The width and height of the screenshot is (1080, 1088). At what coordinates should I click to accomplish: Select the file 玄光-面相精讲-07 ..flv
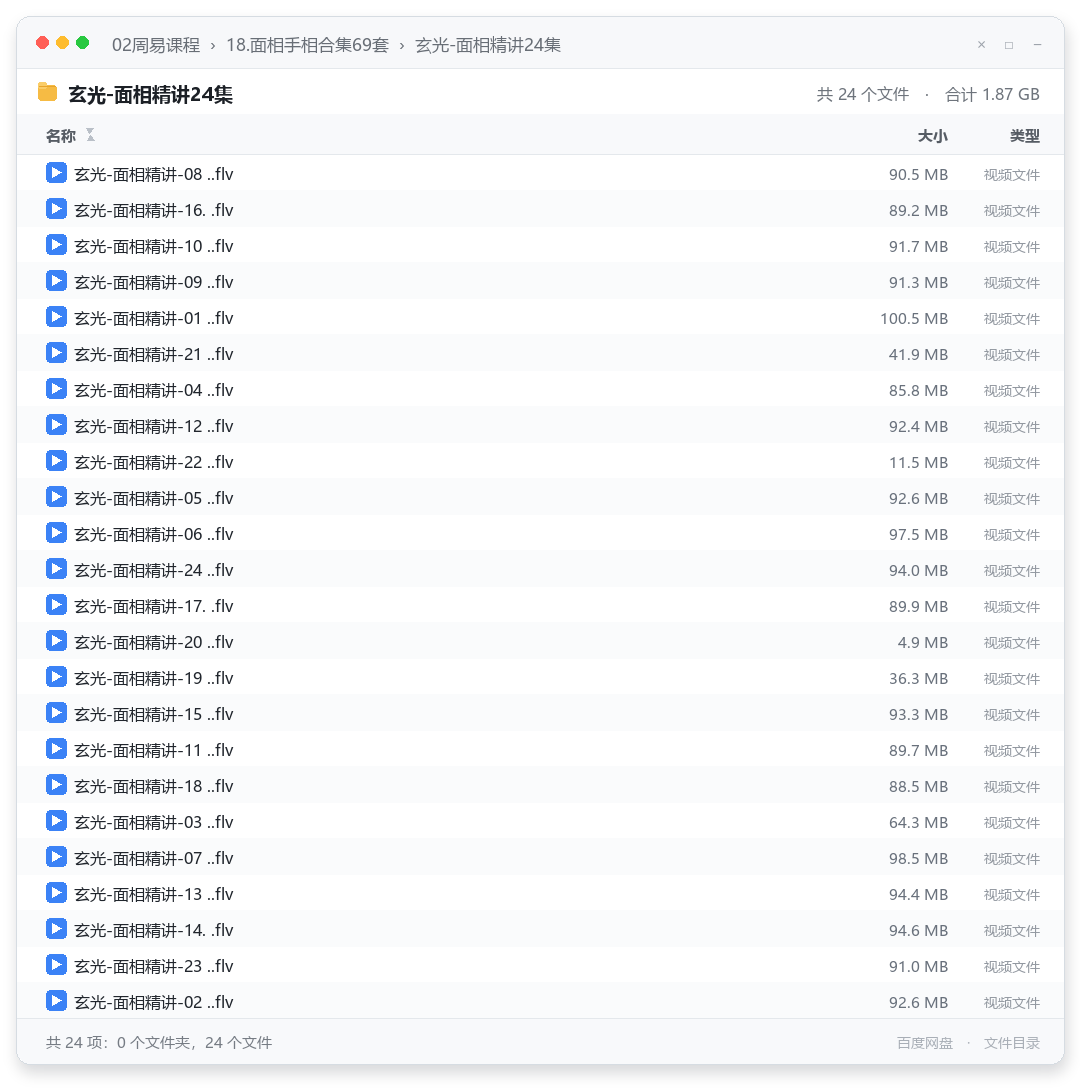(x=540, y=858)
